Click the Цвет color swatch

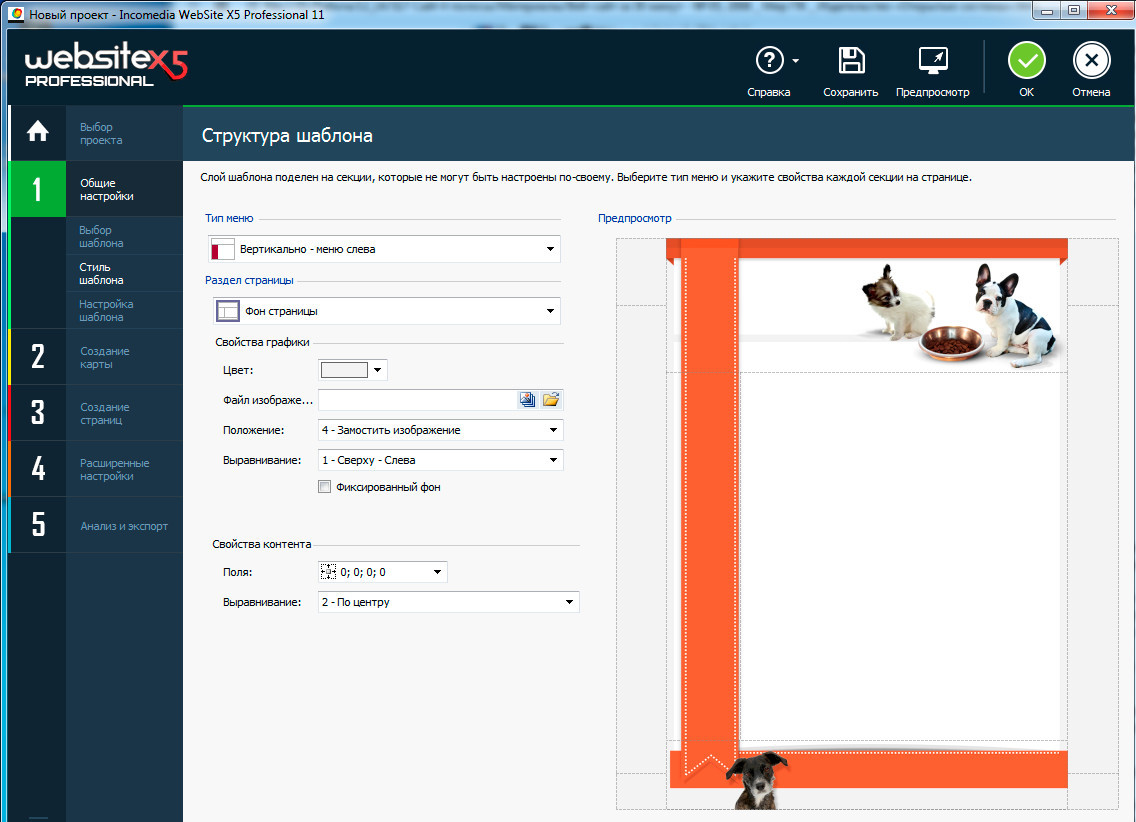tap(344, 370)
